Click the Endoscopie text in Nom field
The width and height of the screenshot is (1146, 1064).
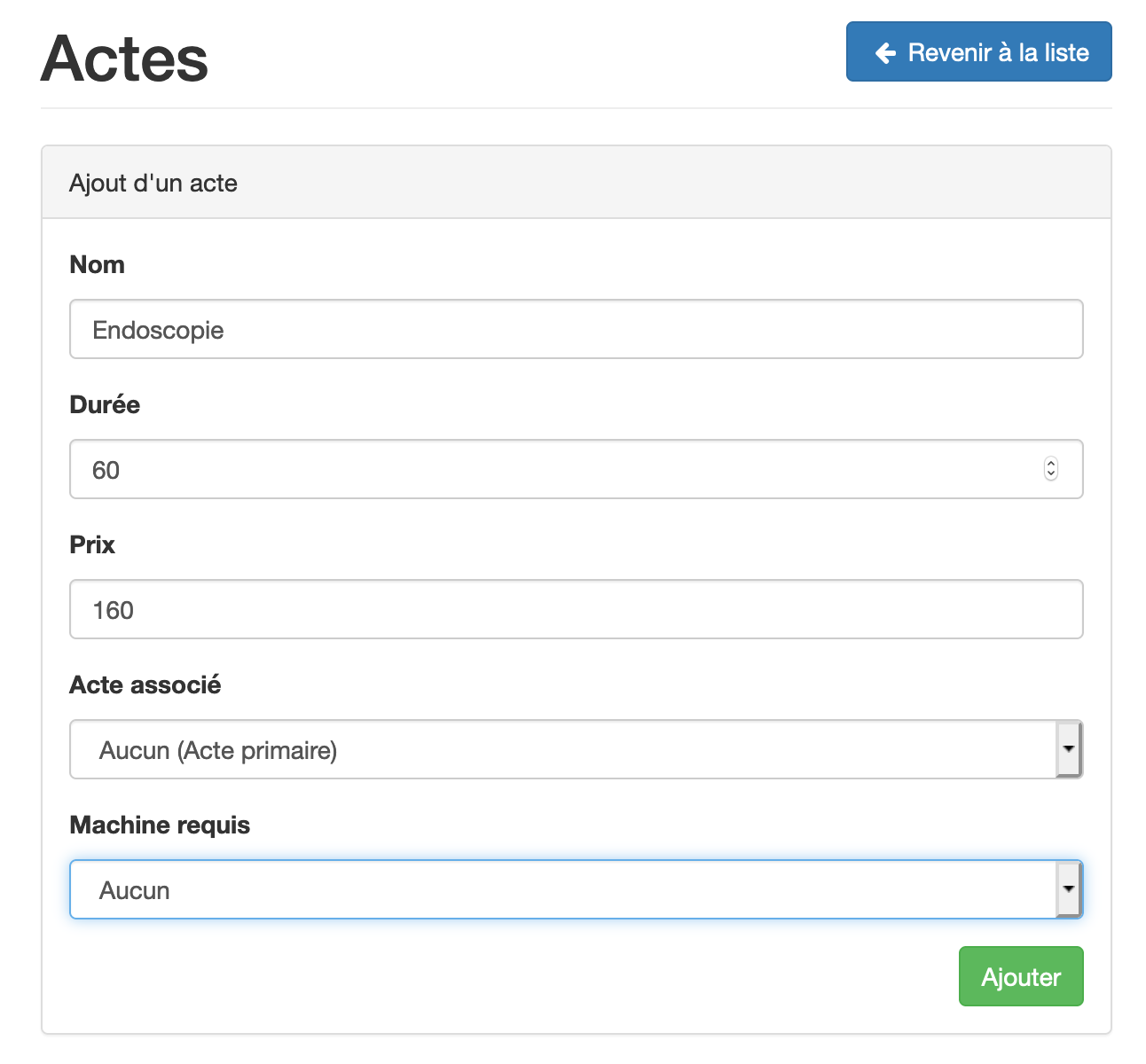[x=158, y=331]
